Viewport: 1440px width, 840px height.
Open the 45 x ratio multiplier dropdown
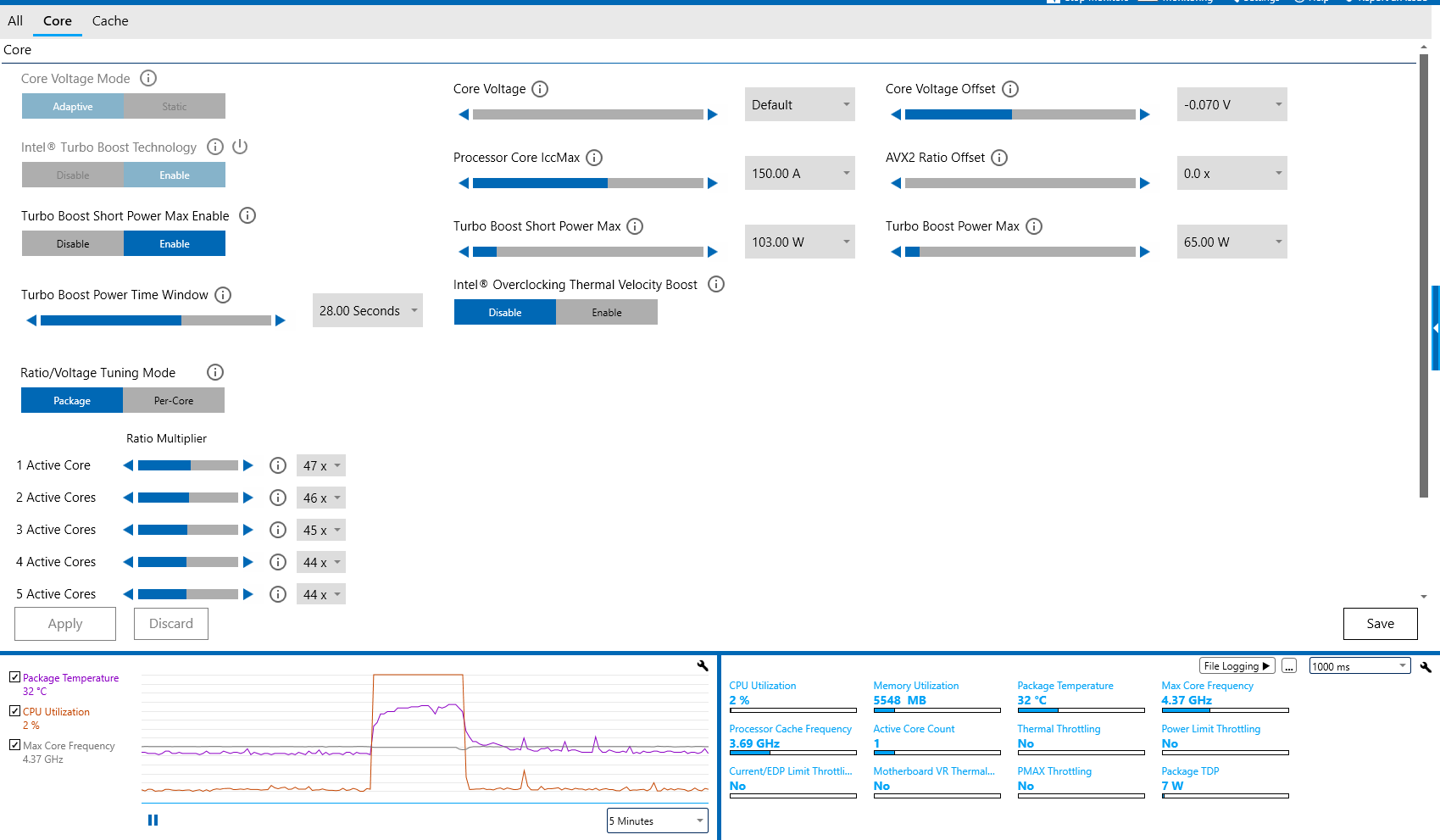click(321, 530)
